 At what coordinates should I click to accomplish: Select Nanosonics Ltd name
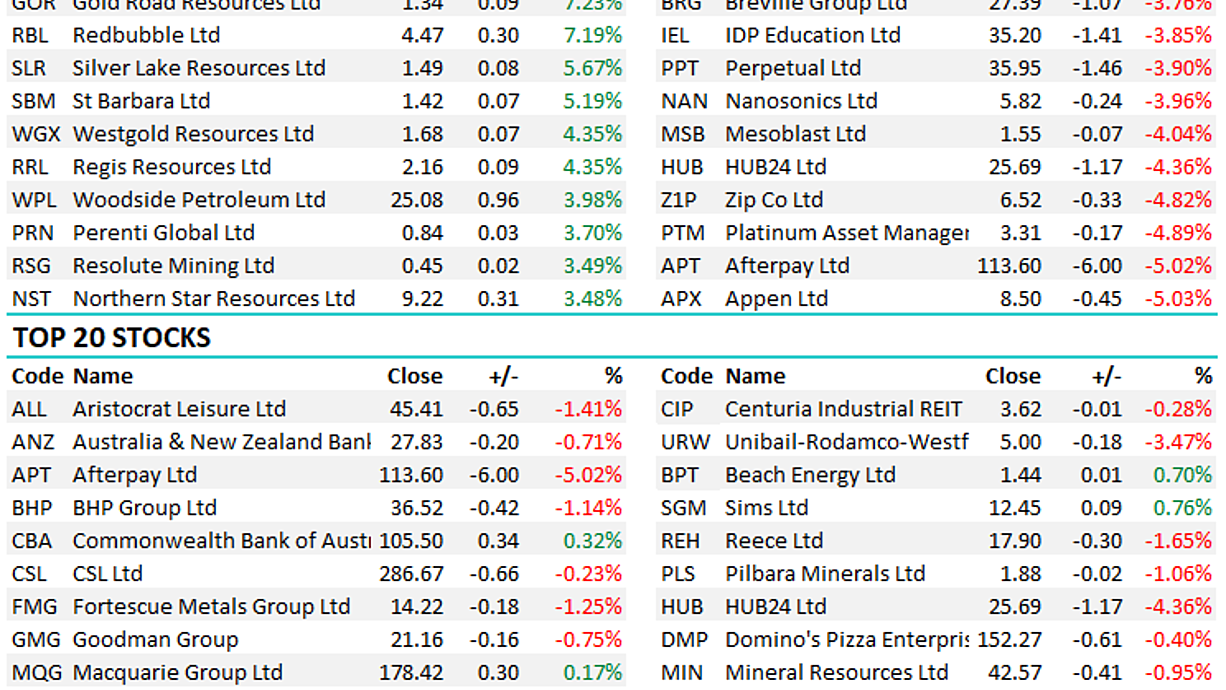[x=801, y=101]
